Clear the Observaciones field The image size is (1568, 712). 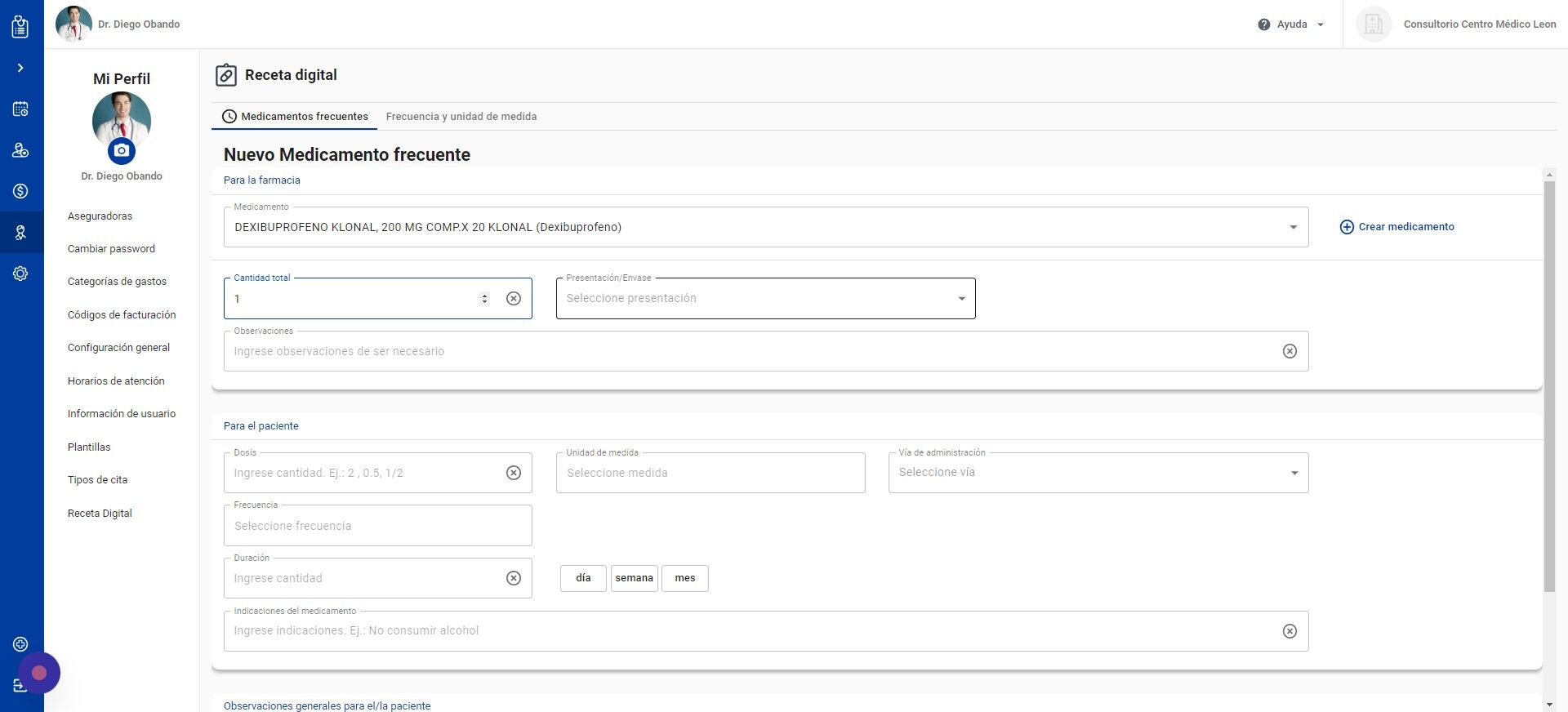click(x=1290, y=351)
